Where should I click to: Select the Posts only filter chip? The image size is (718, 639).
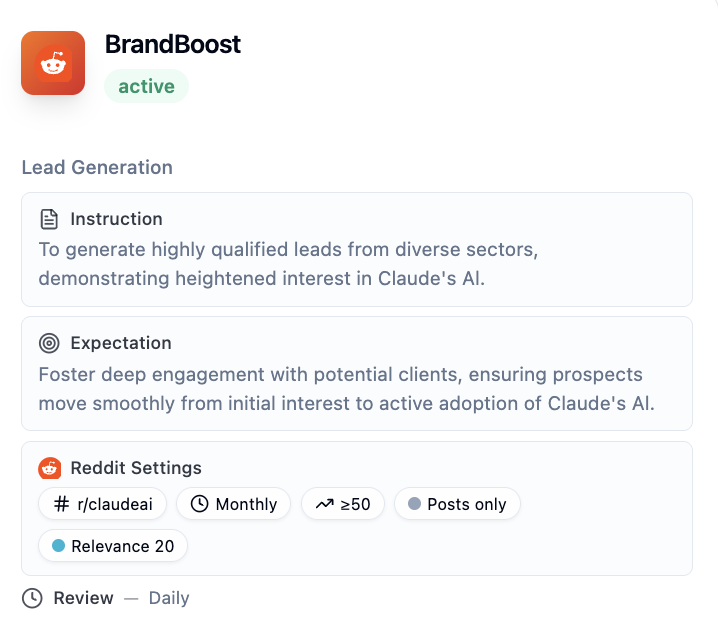pos(457,504)
